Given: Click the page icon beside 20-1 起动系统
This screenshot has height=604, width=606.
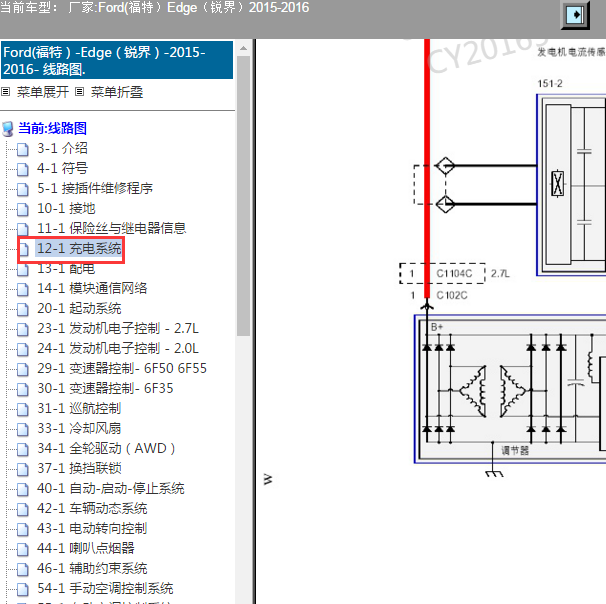Looking at the screenshot, I should [x=23, y=309].
